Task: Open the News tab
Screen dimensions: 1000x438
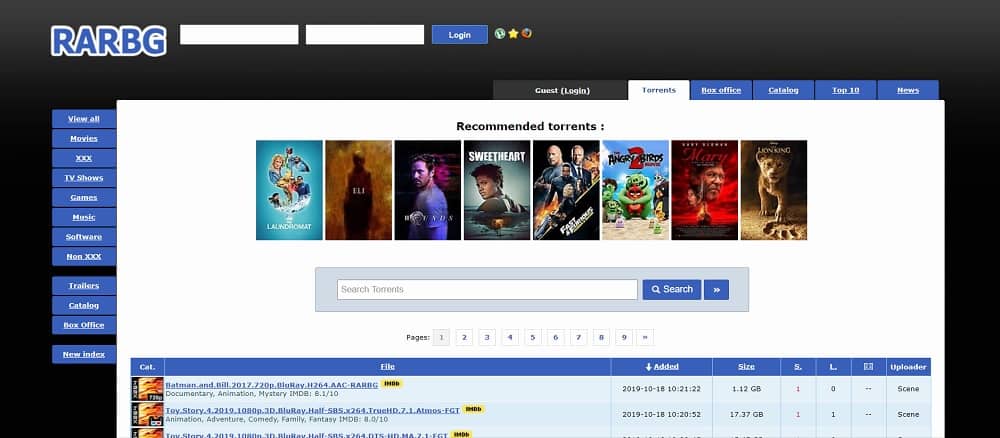Action: point(908,90)
